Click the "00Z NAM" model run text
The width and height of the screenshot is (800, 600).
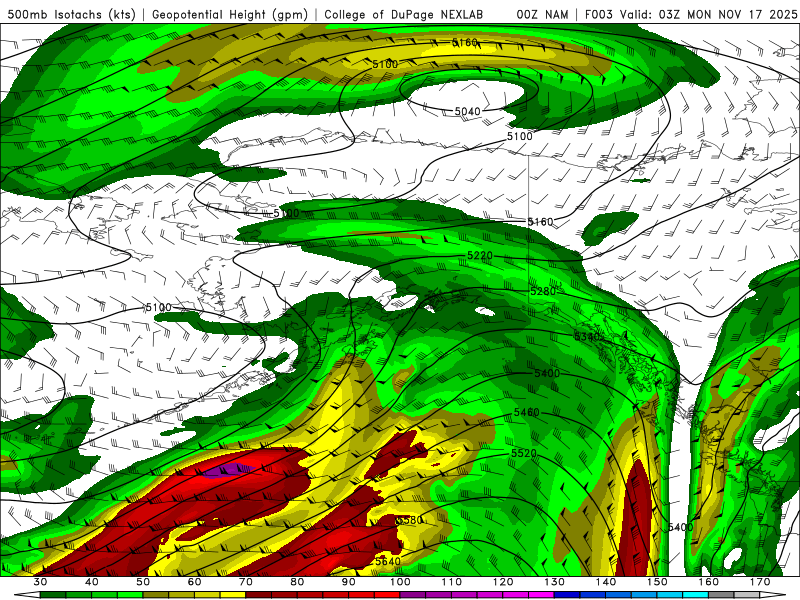point(542,14)
